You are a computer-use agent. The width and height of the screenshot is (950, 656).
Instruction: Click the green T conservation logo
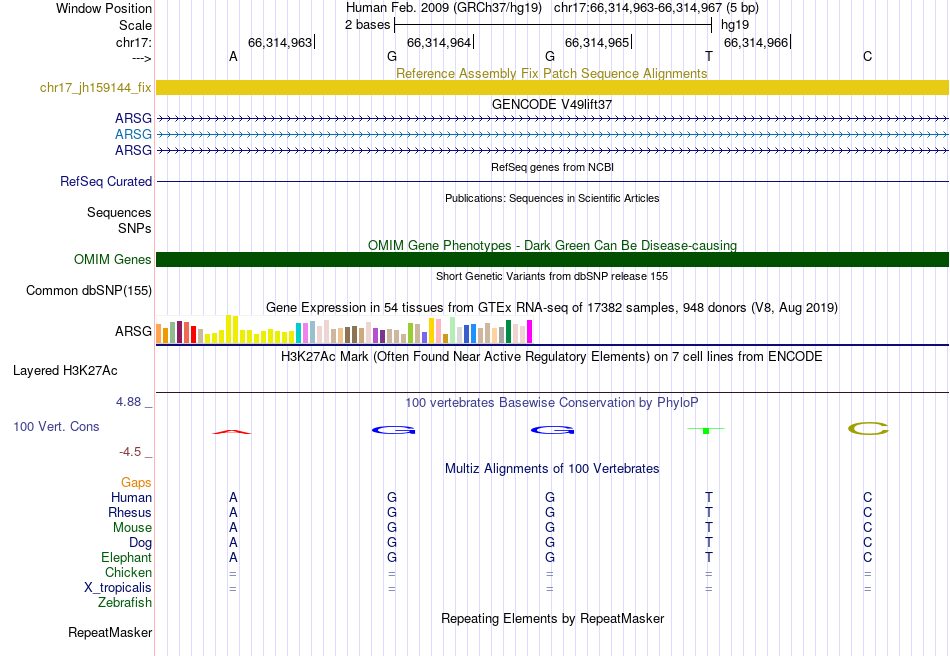coord(706,430)
